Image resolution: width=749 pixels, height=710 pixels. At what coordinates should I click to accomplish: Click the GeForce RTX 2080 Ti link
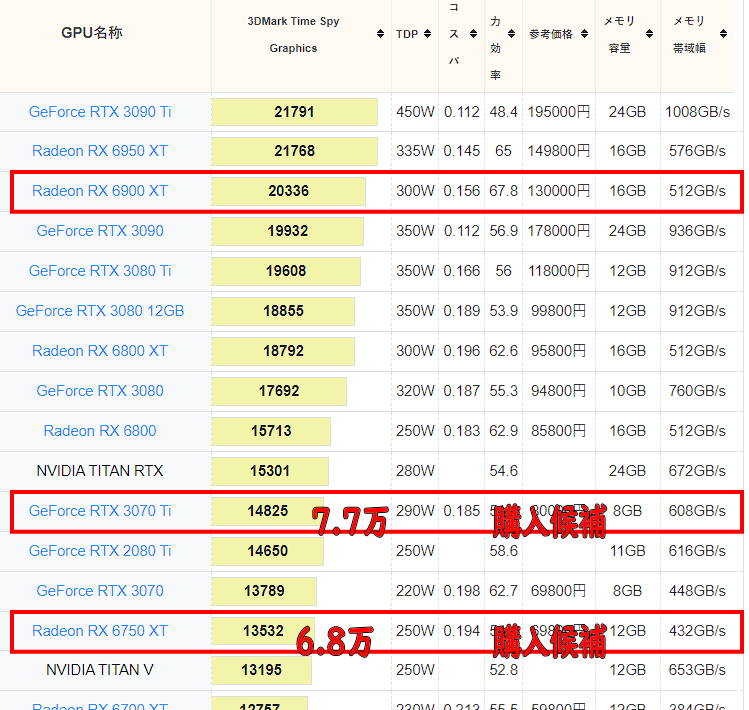click(x=100, y=551)
